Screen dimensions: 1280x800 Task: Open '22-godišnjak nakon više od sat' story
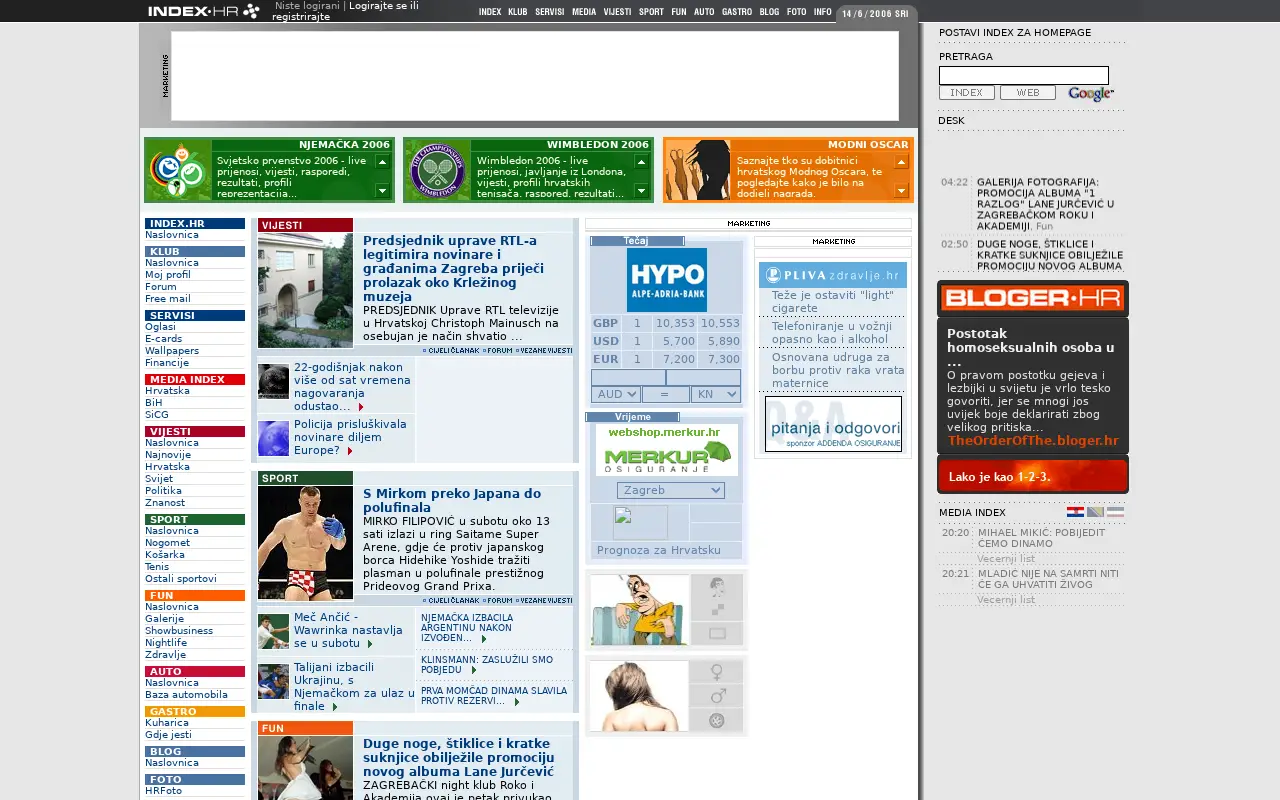[352, 387]
